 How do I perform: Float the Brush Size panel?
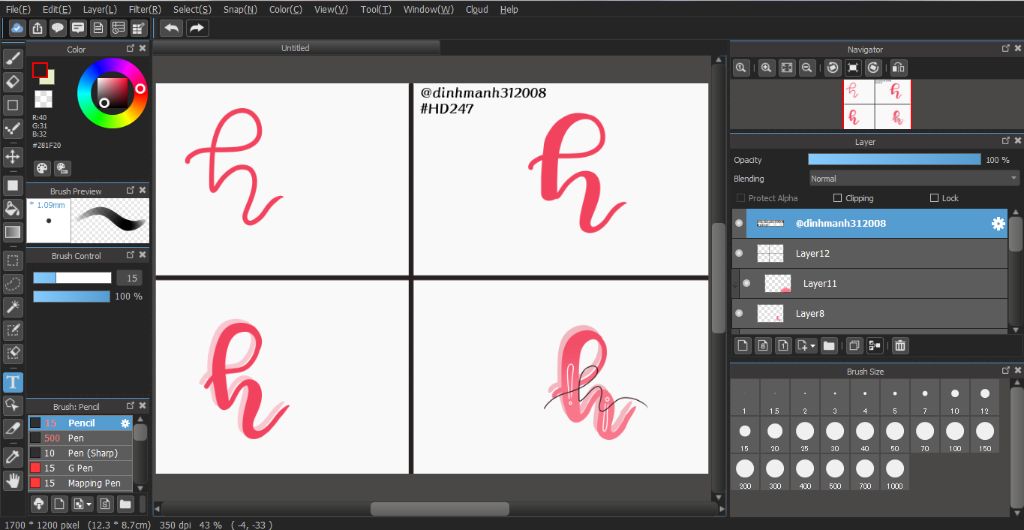point(1005,371)
